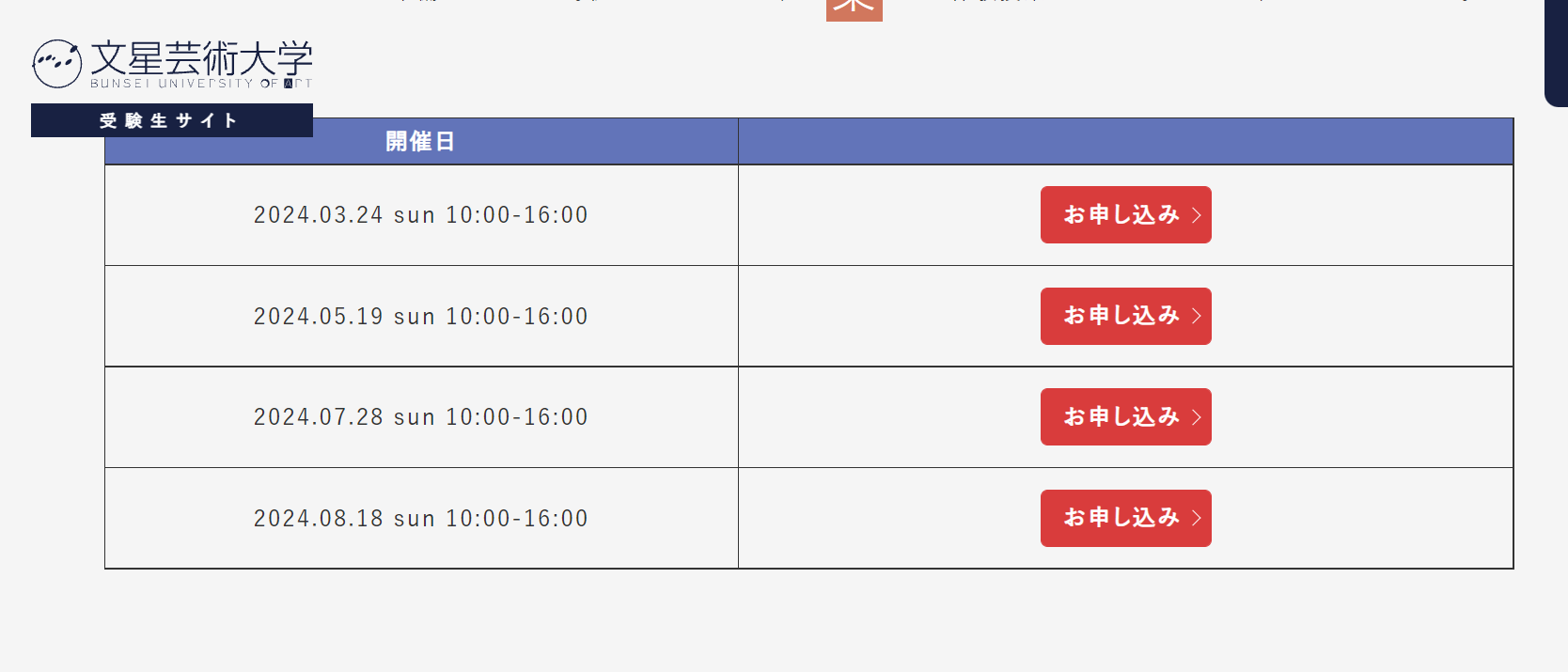Click お申し込み button for 2024.05.19
This screenshot has width=1568, height=672.
pyautogui.click(x=1125, y=316)
